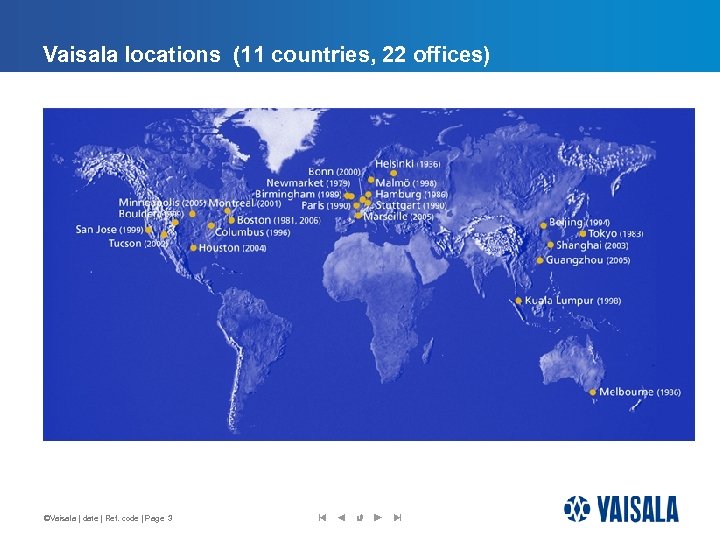Image resolution: width=720 pixels, height=540 pixels.
Task: Jump to the last slide
Action: tap(398, 518)
